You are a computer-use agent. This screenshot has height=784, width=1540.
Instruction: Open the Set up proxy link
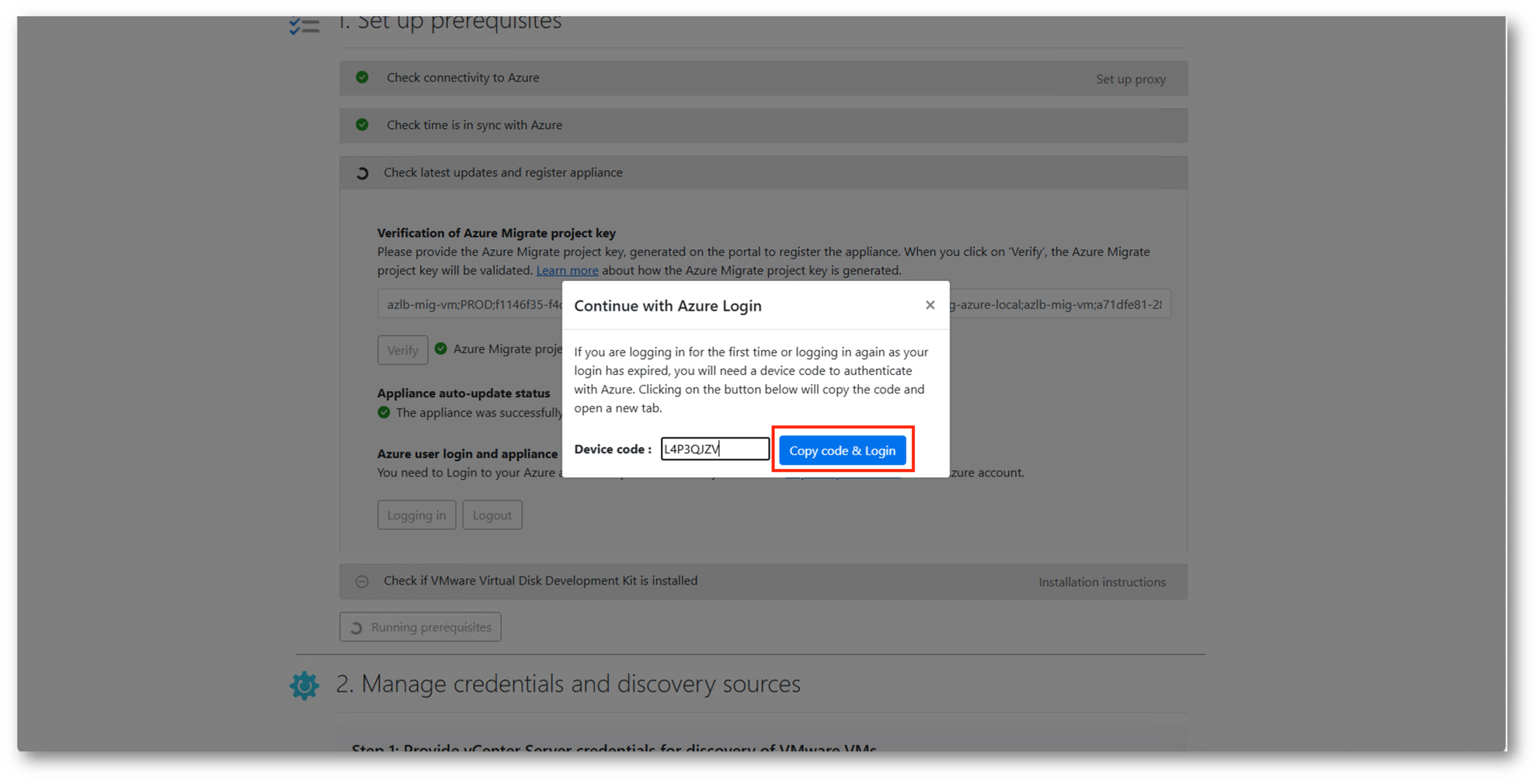[1130, 79]
